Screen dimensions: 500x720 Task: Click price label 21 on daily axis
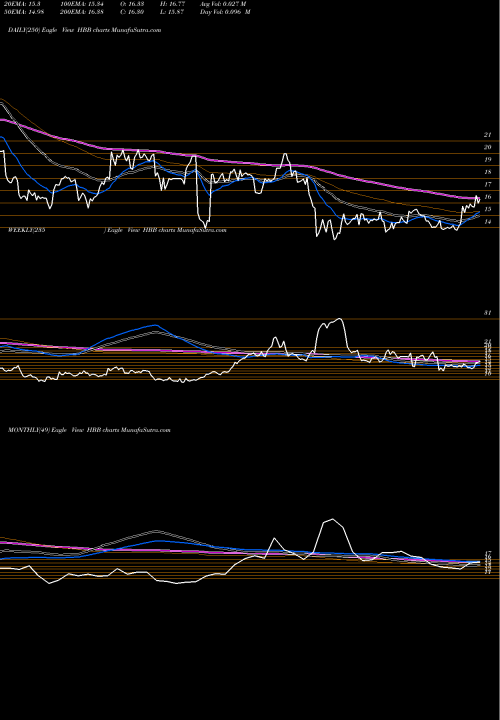[487, 135]
